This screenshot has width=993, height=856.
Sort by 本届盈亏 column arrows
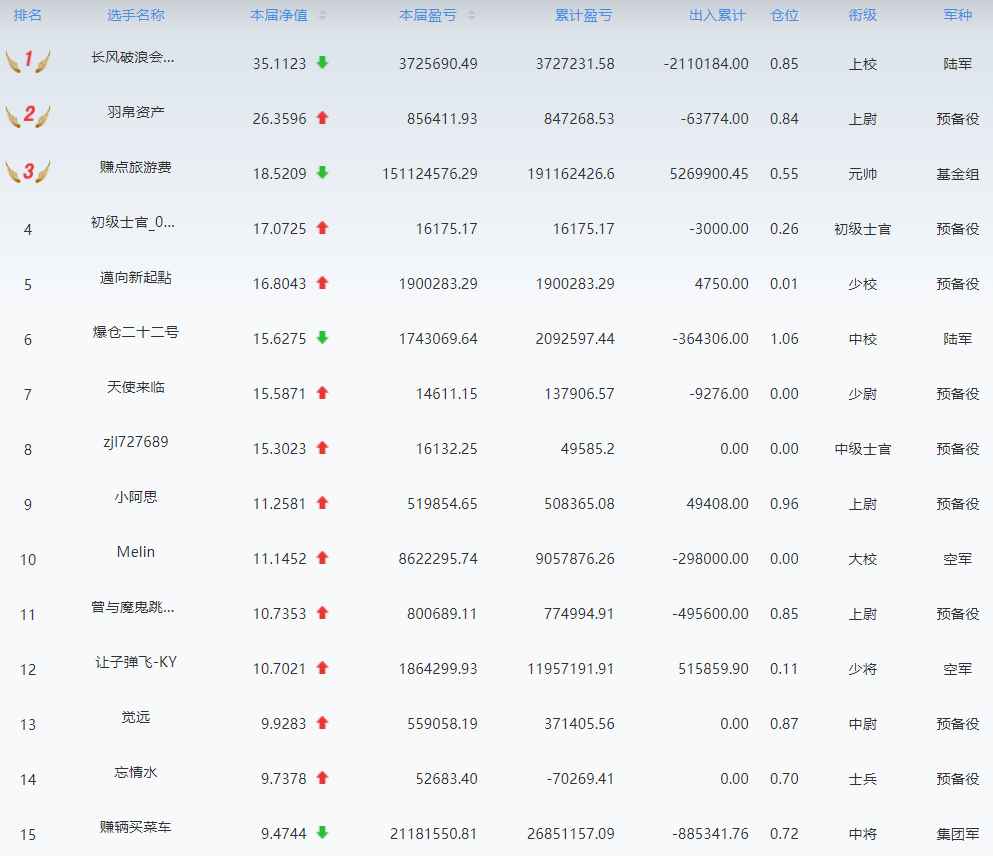click(471, 16)
